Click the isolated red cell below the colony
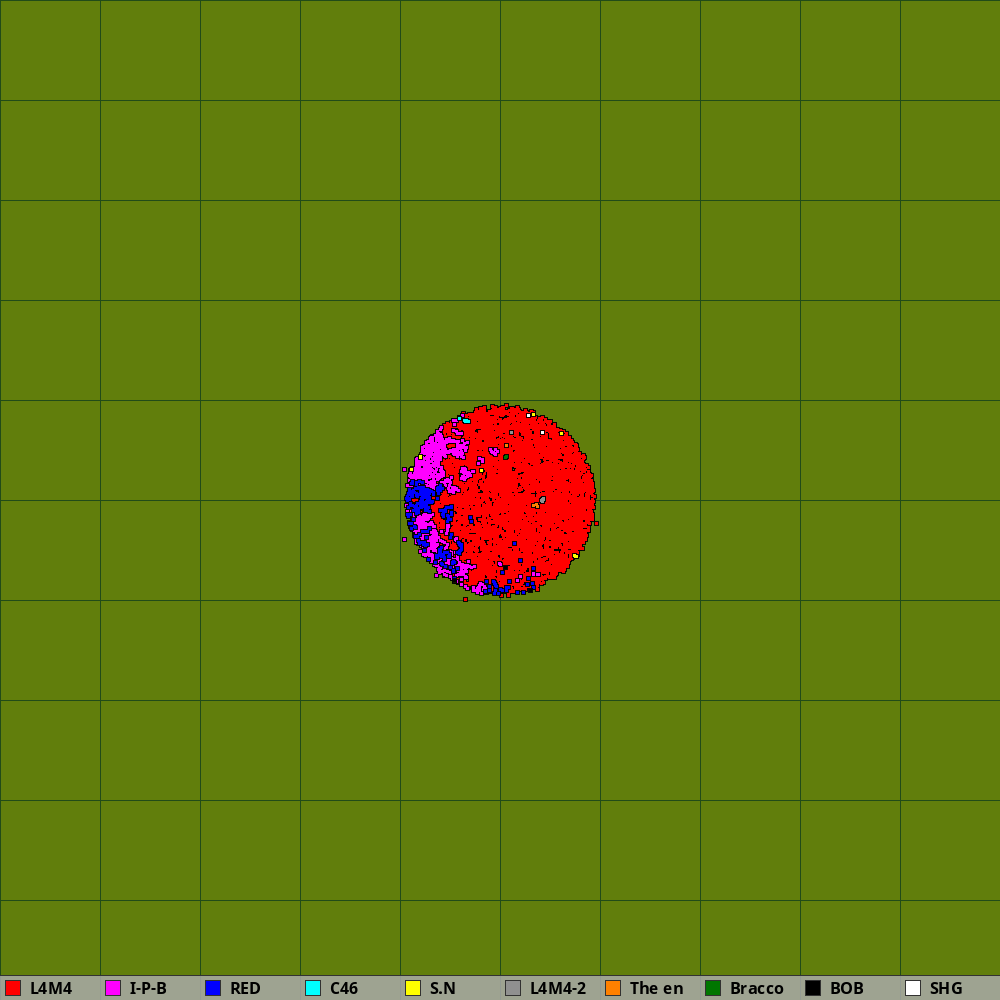 pyautogui.click(x=465, y=600)
